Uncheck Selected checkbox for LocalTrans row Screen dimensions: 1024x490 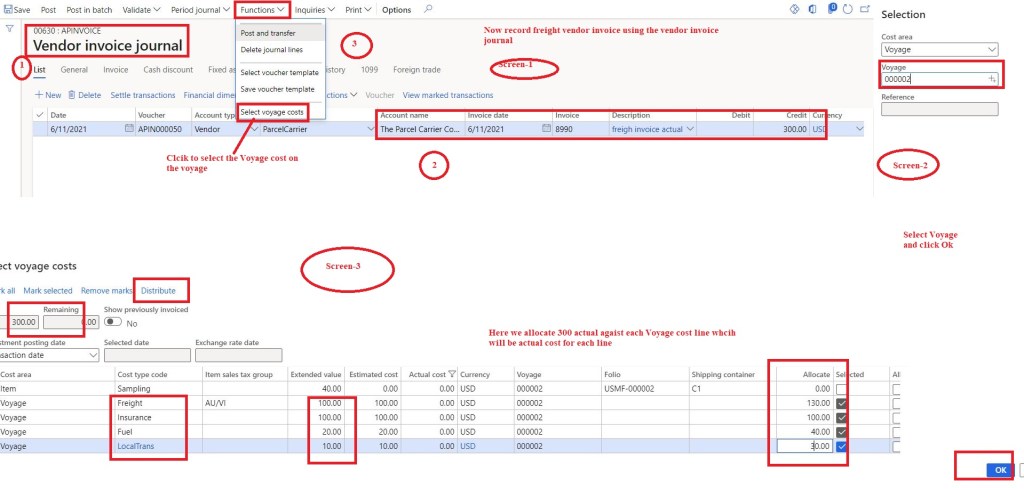point(841,446)
